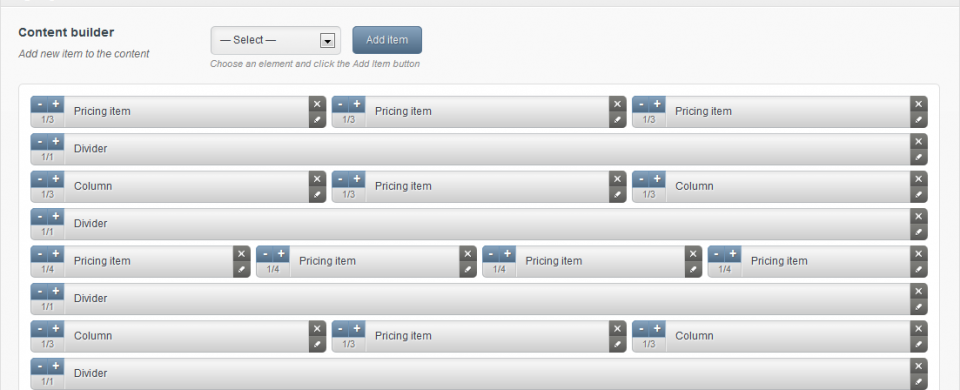Increase width of the first 1/4 Pricing item
The image size is (960, 390).
click(x=56, y=253)
